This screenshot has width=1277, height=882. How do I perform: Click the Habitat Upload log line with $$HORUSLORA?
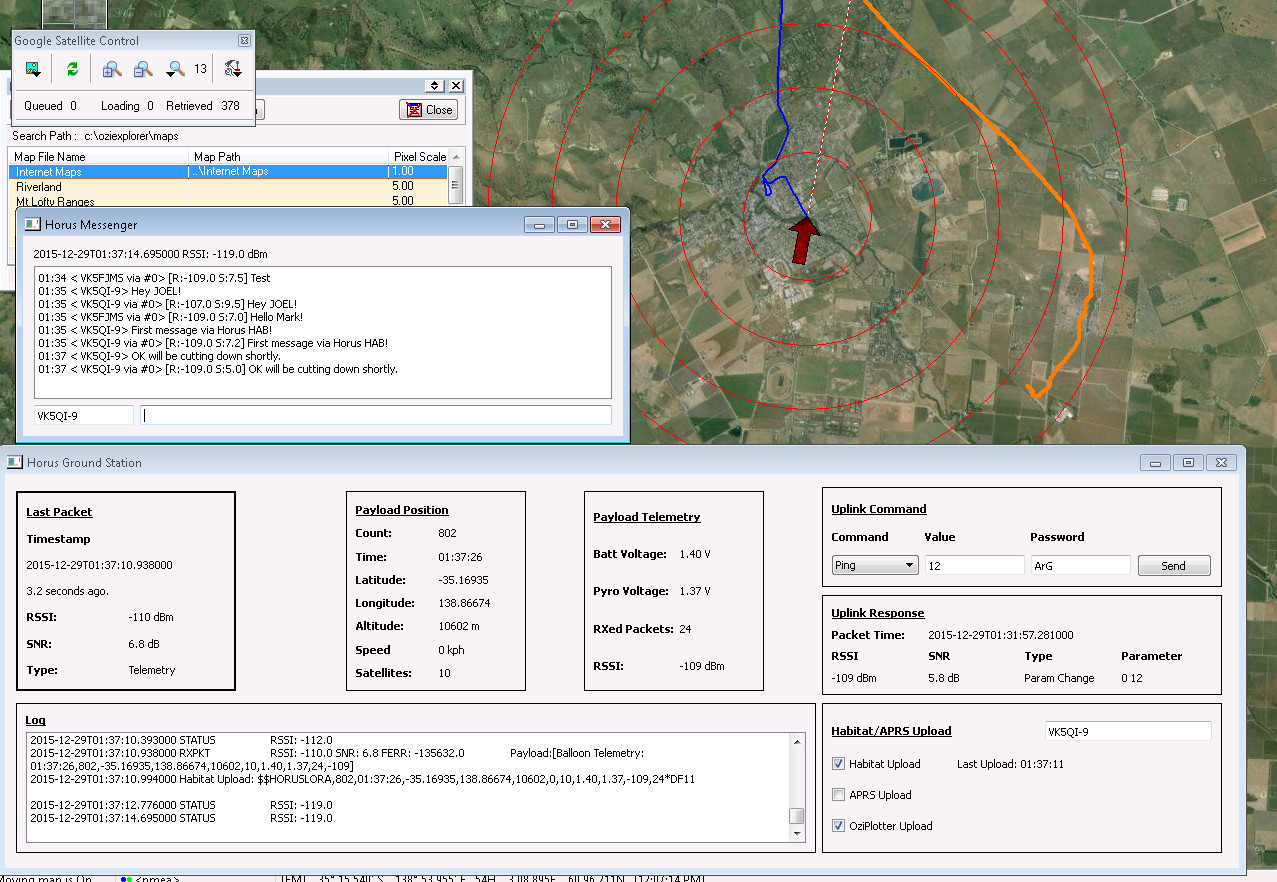pyautogui.click(x=362, y=778)
